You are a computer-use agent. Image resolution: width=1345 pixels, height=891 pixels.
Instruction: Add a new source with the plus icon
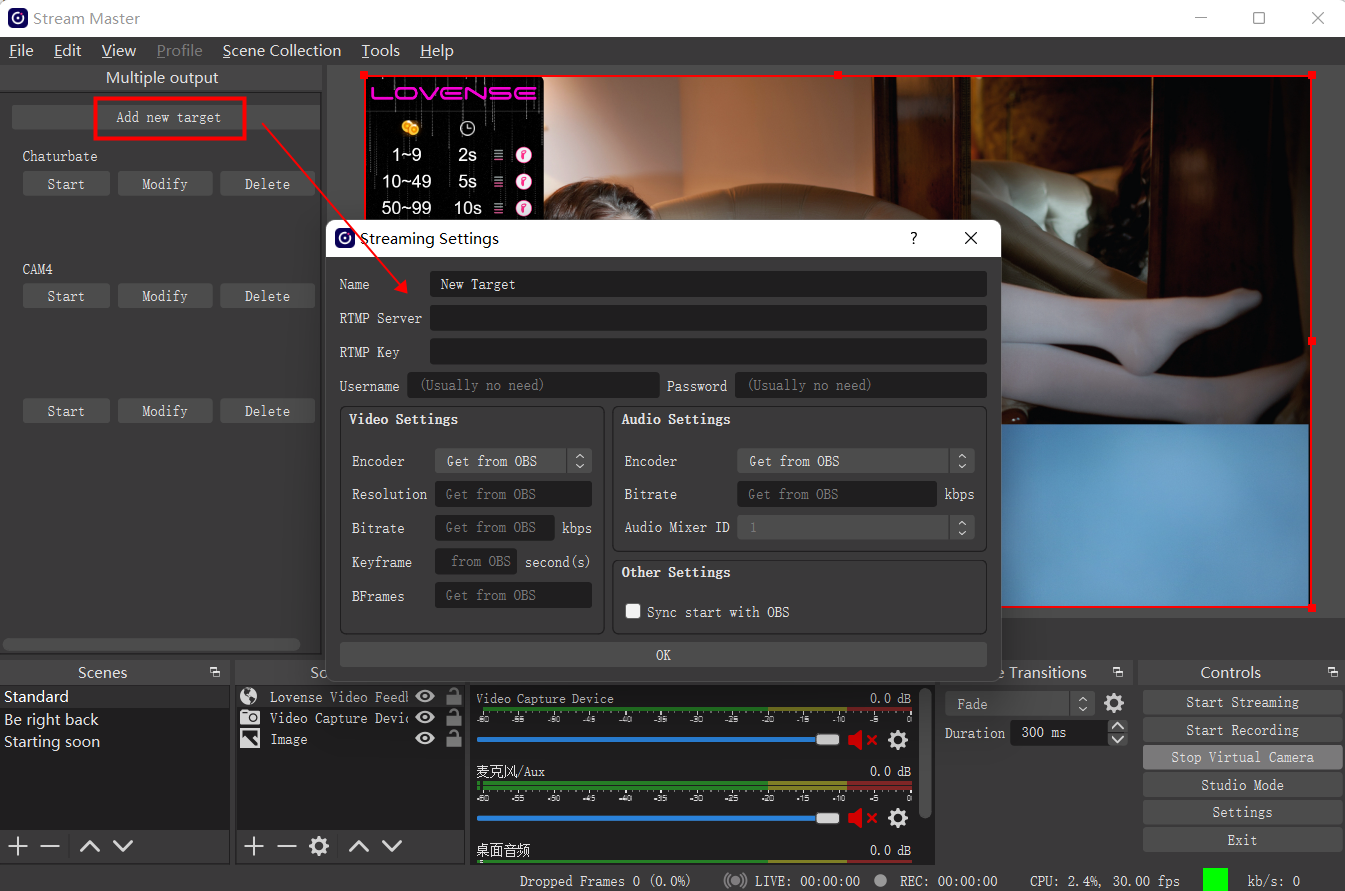pyautogui.click(x=254, y=845)
